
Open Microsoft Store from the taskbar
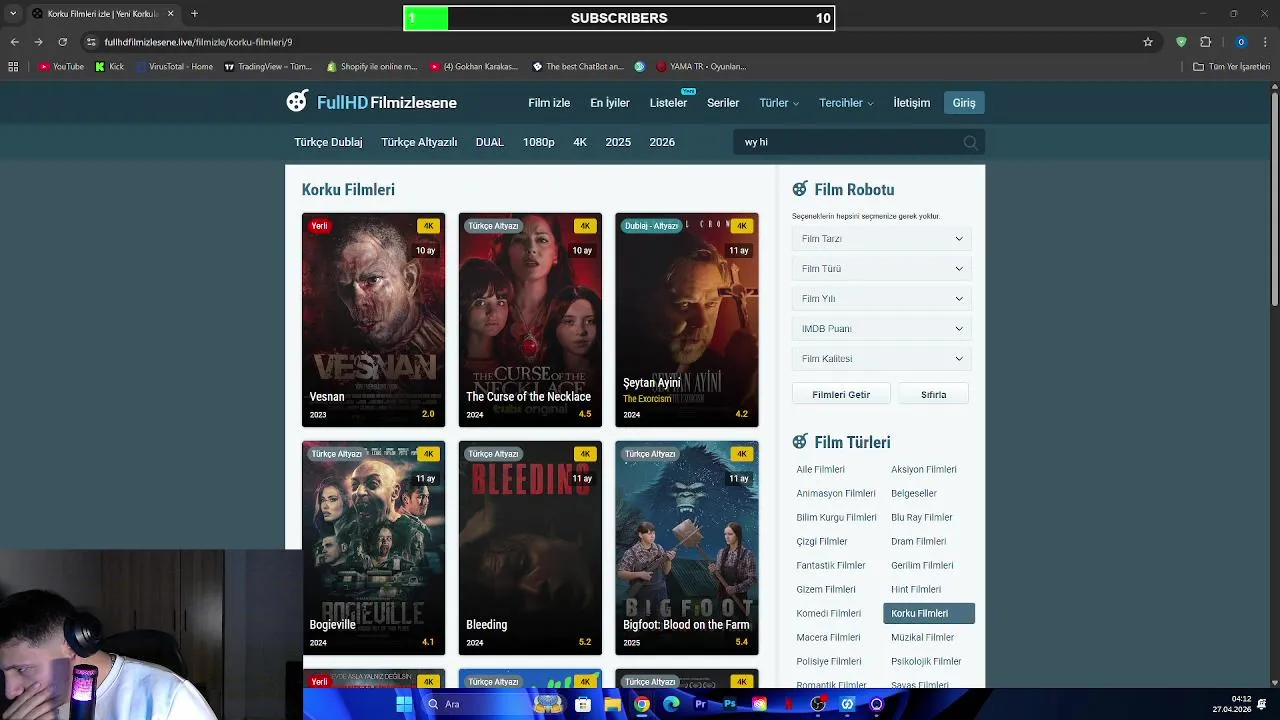(x=583, y=704)
